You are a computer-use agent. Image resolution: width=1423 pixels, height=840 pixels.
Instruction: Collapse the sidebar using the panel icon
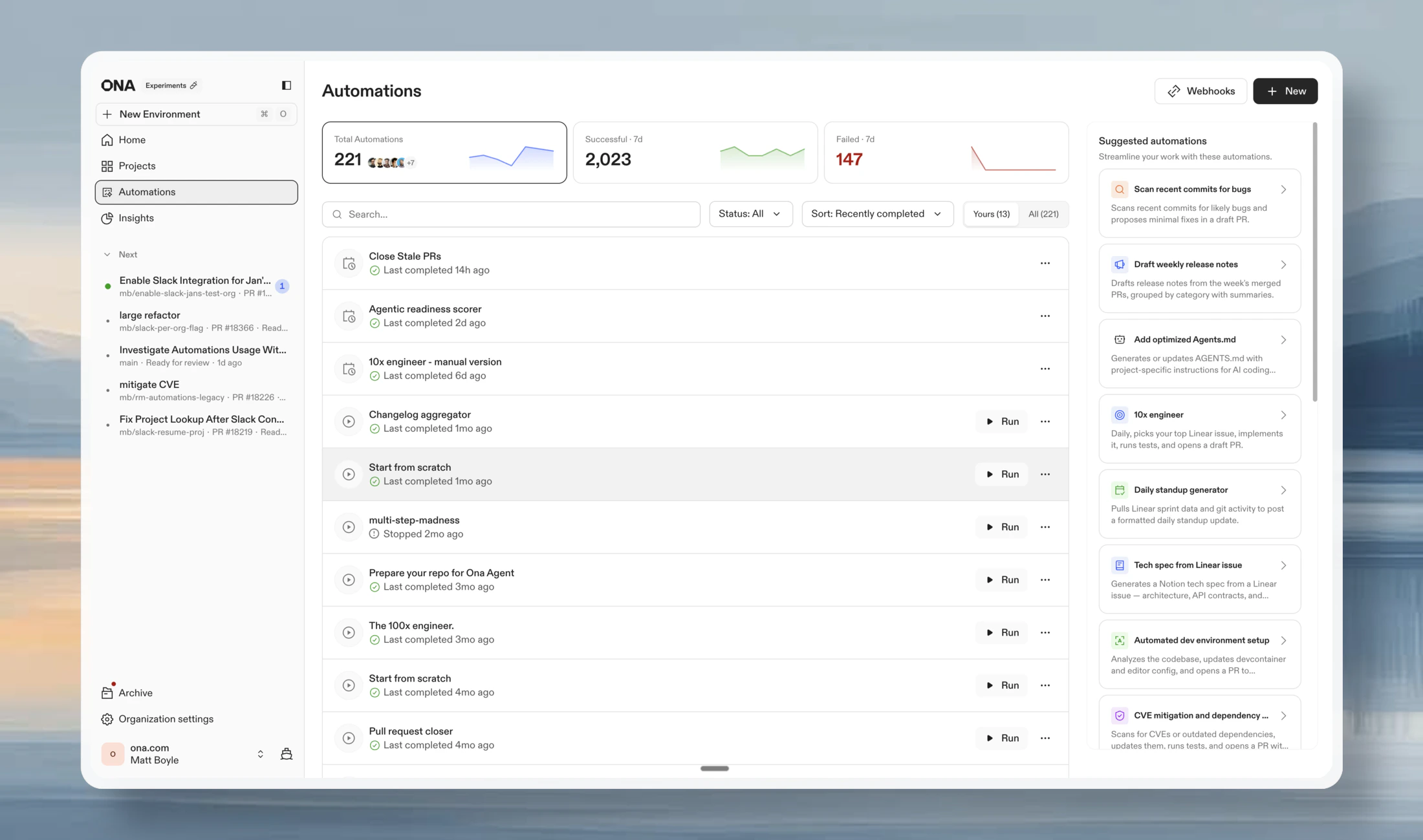click(287, 85)
